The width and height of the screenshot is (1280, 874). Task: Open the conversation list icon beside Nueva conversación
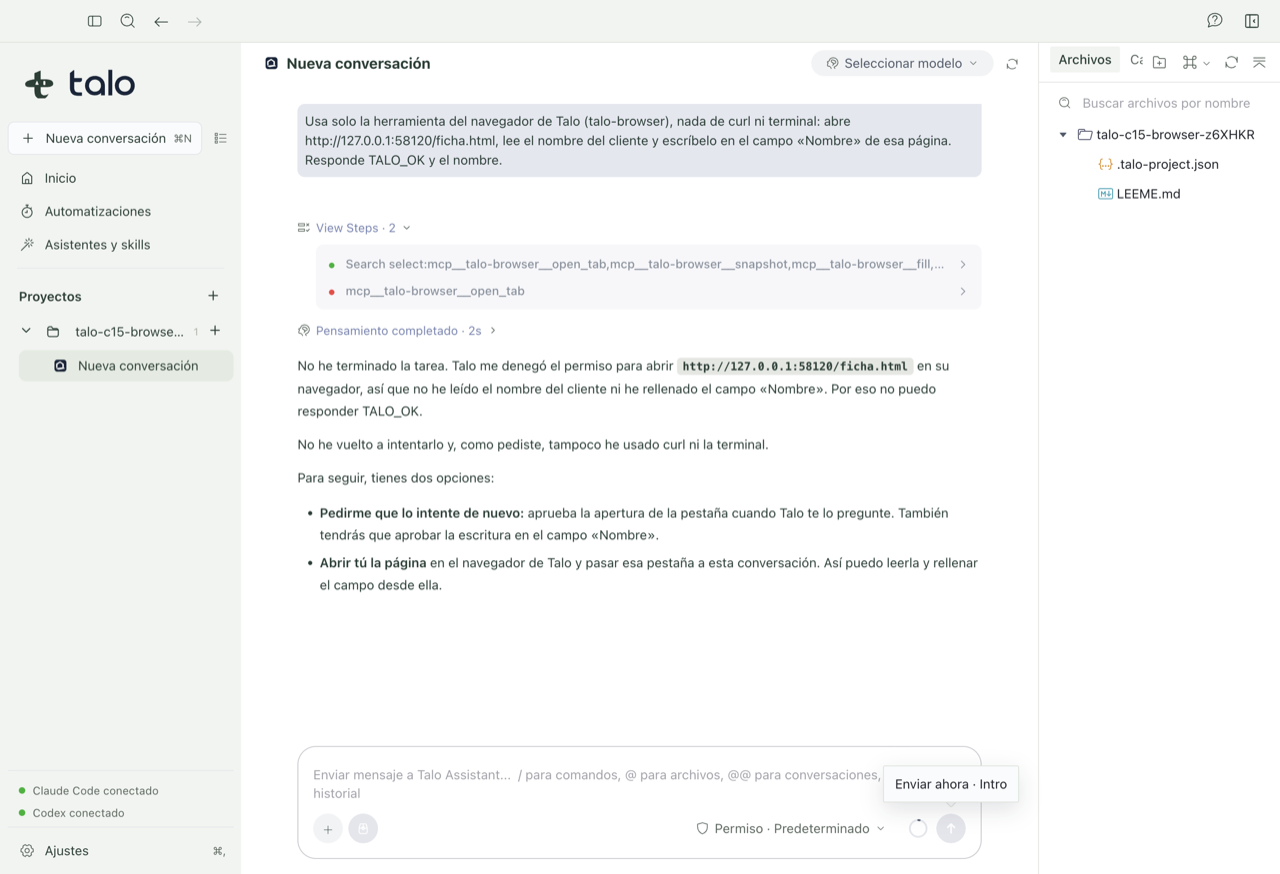[221, 138]
